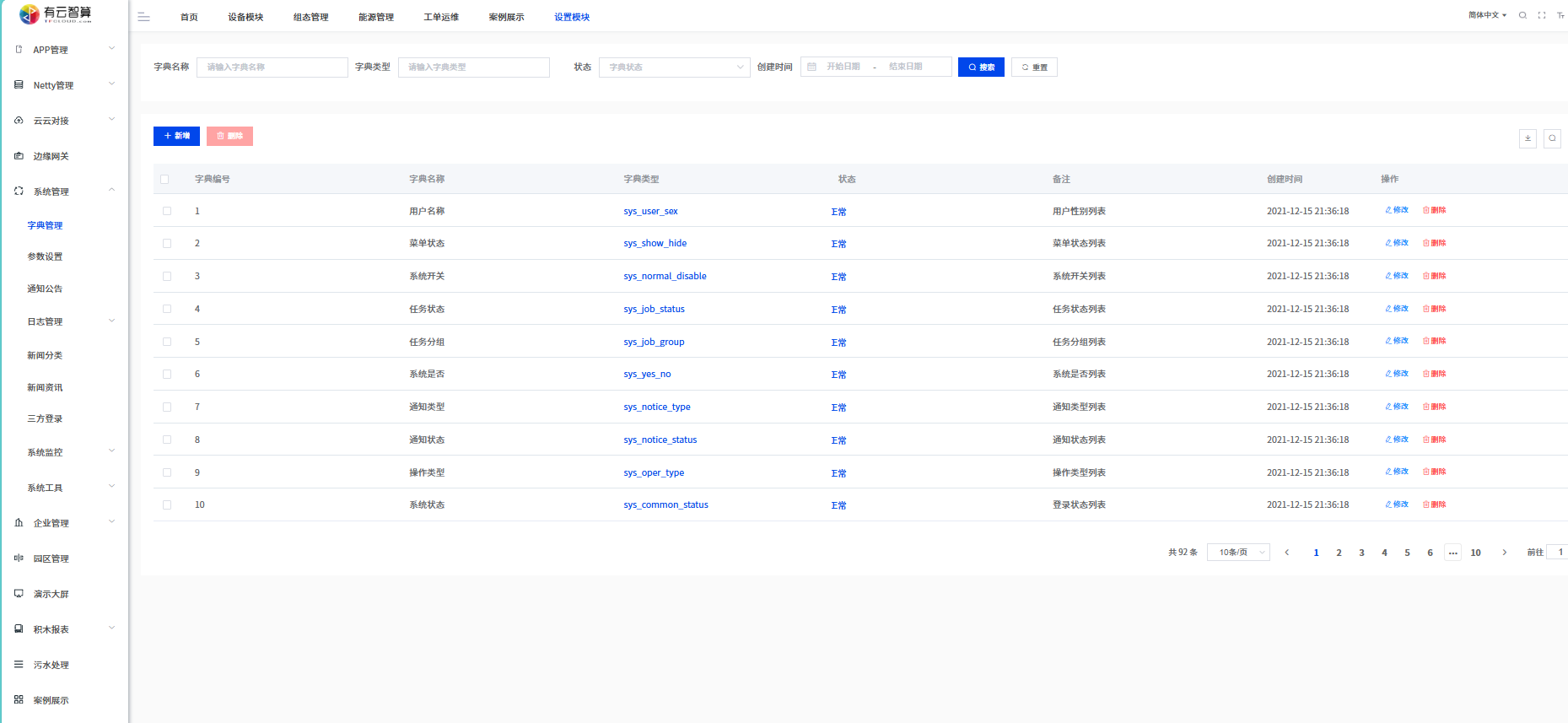Click the blue 新增 add button
This screenshot has width=1568, height=723.
[x=176, y=136]
